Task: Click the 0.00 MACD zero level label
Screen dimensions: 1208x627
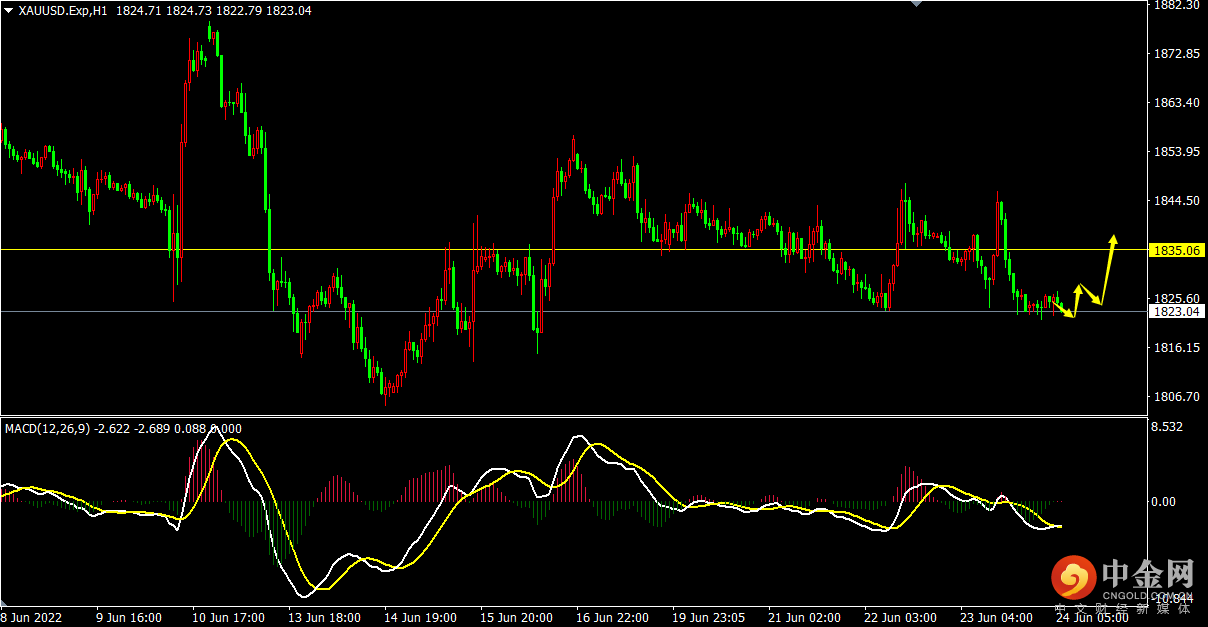Action: (1166, 502)
